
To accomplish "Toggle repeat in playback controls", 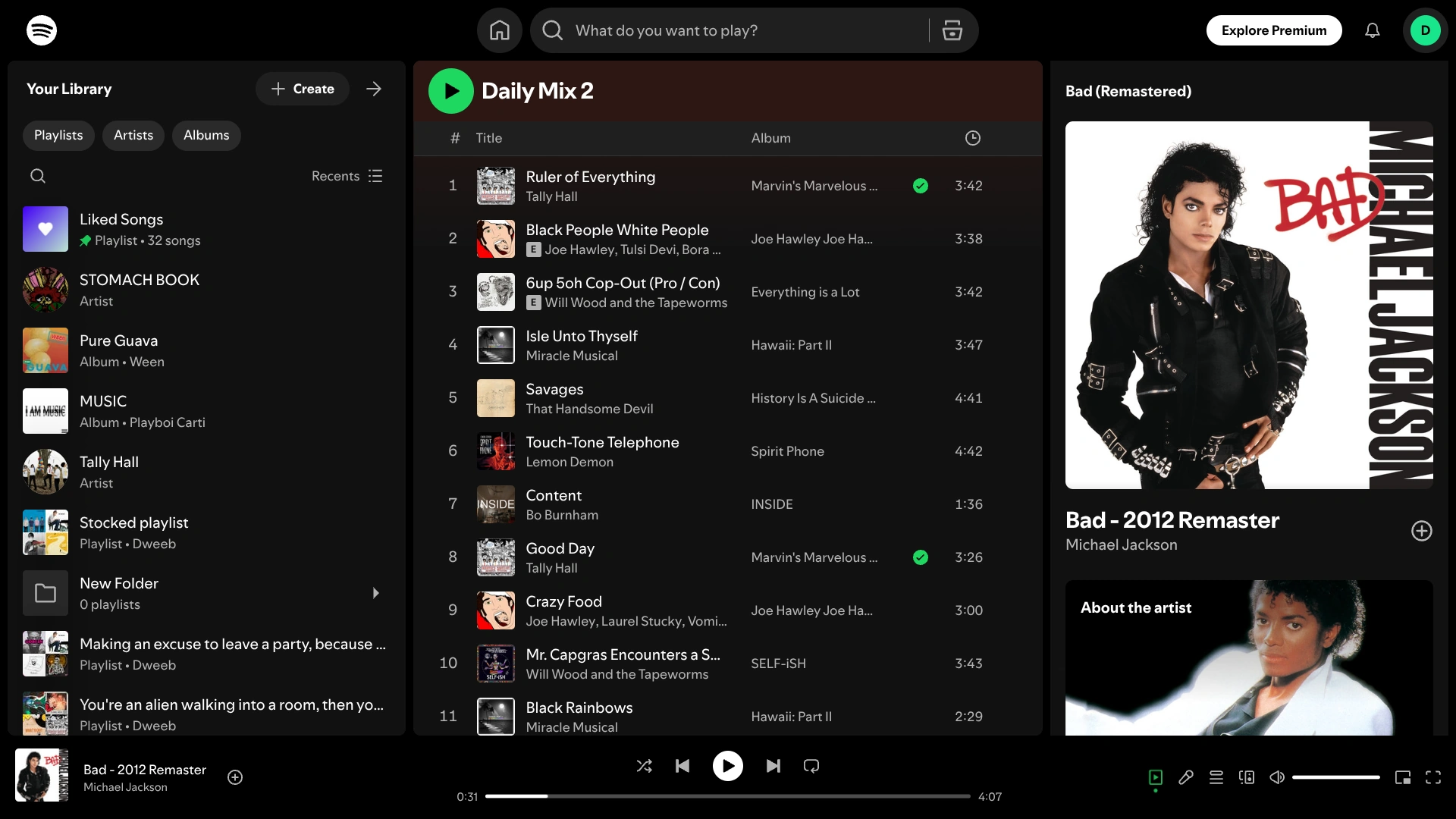I will click(811, 766).
